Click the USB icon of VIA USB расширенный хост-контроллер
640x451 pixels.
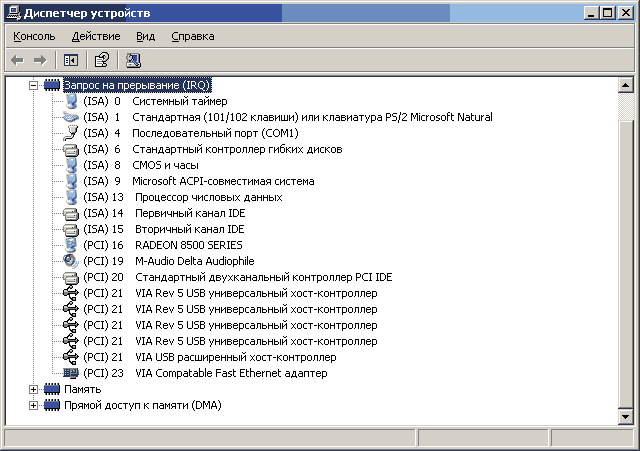[x=70, y=357]
